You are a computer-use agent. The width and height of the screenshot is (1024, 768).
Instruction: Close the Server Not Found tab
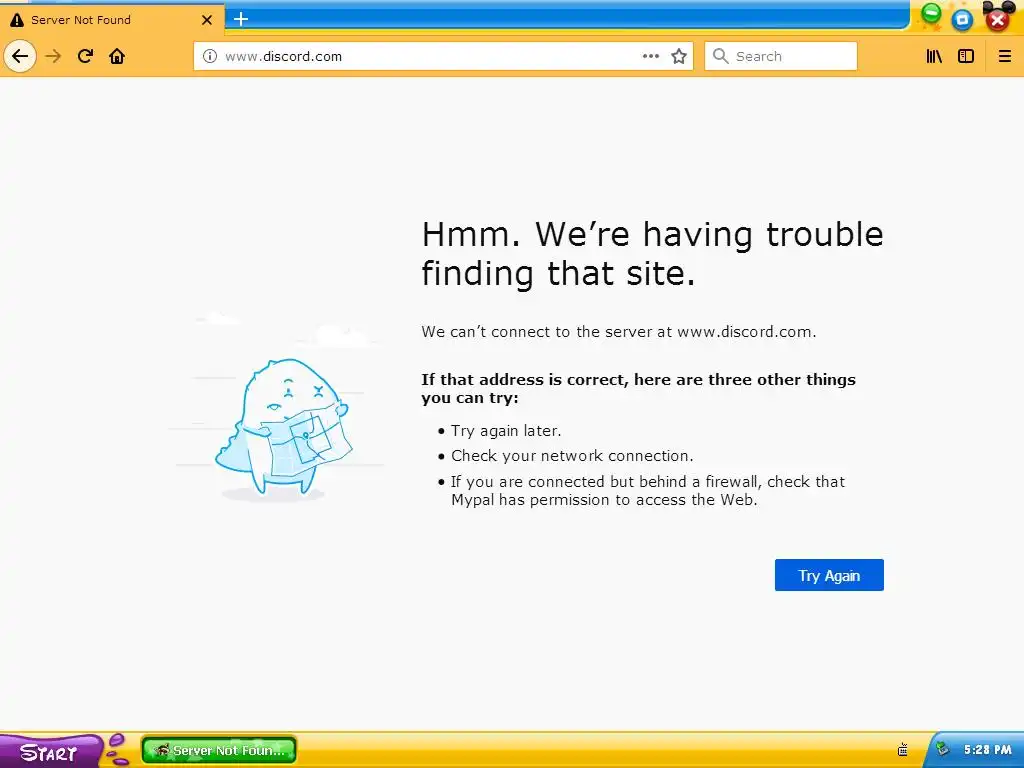point(207,20)
